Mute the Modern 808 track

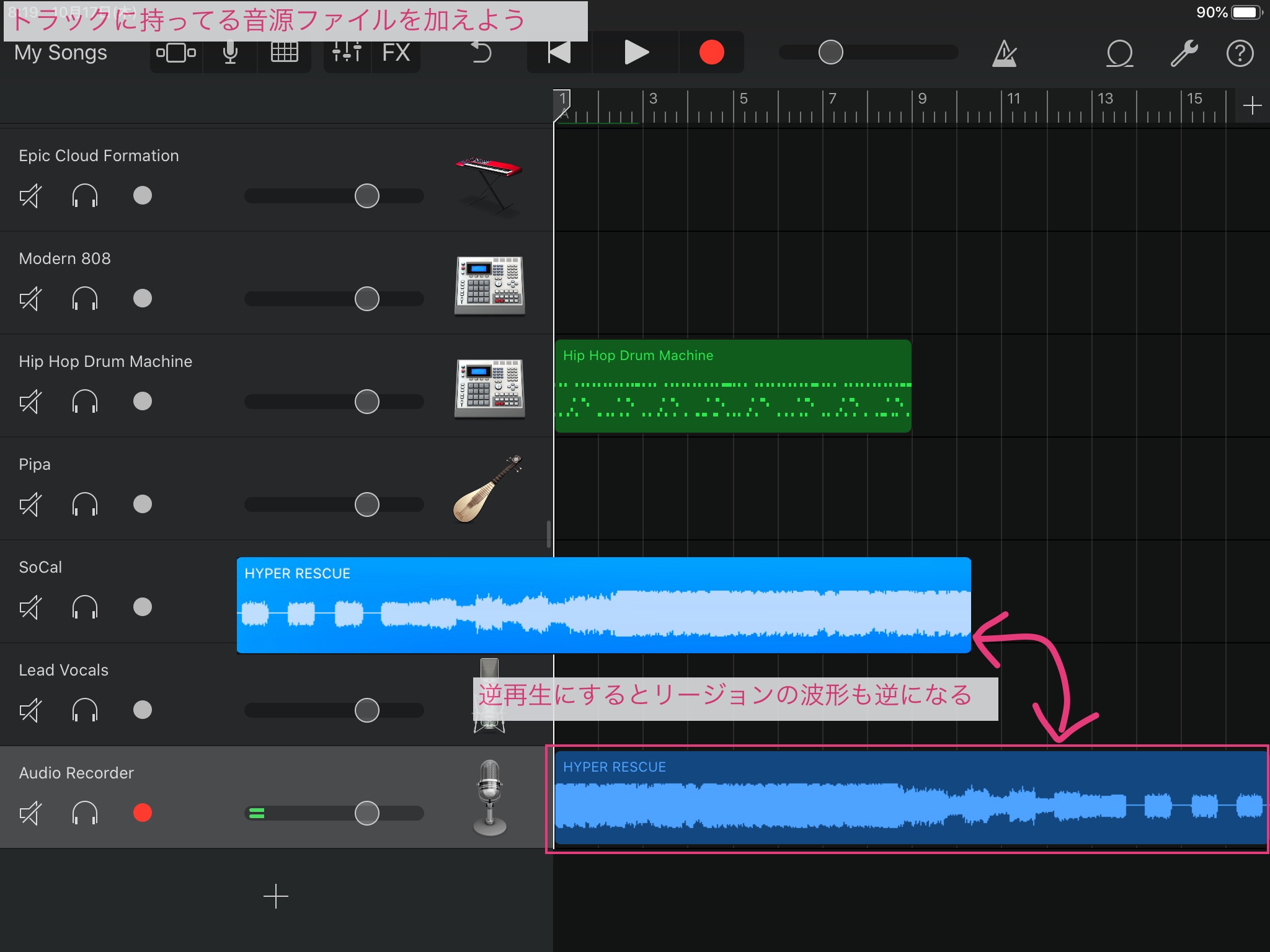[30, 299]
